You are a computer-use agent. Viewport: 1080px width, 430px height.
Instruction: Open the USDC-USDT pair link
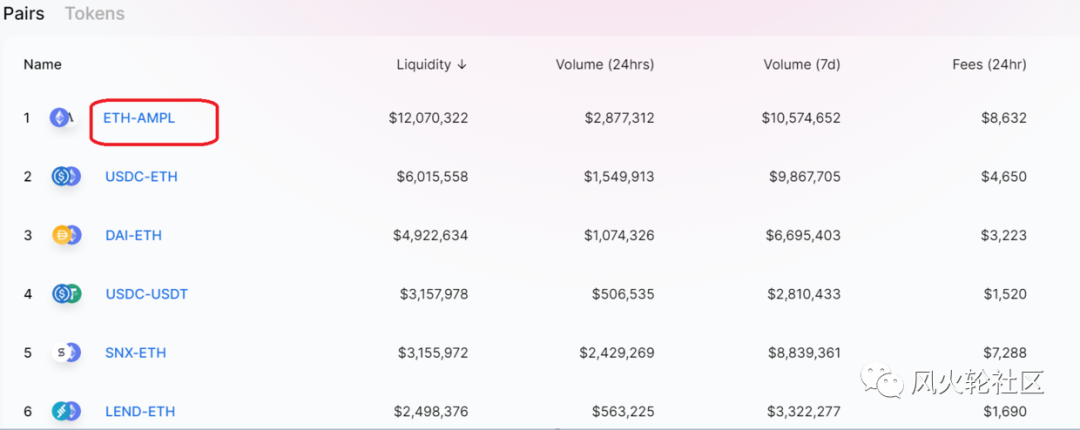146,294
